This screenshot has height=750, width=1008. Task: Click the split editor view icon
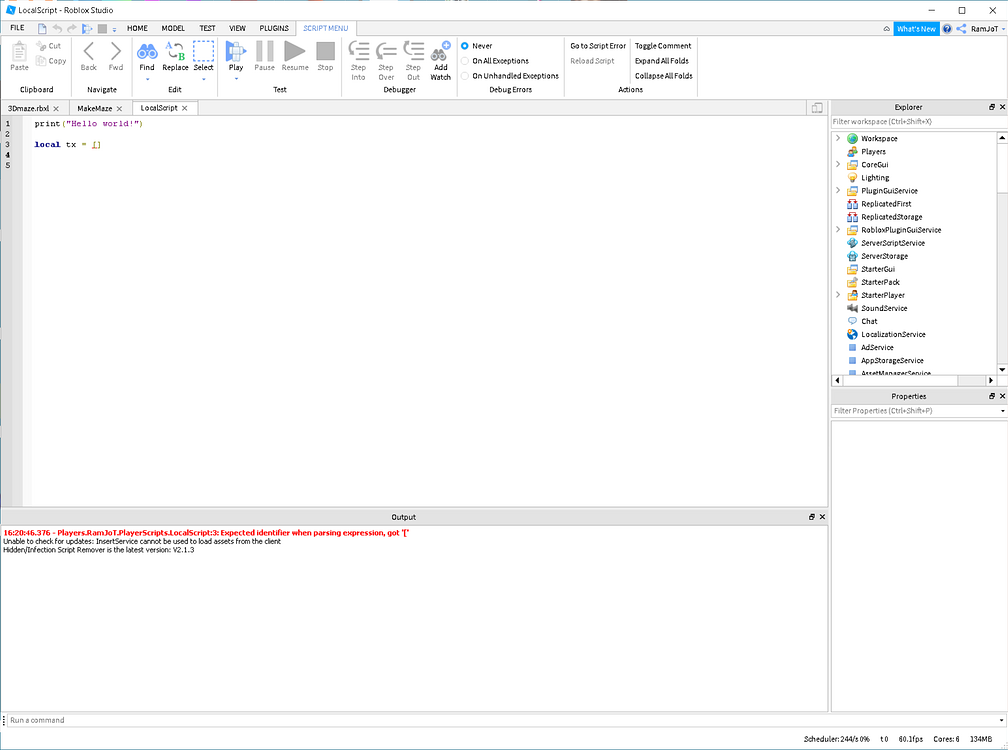pyautogui.click(x=817, y=108)
